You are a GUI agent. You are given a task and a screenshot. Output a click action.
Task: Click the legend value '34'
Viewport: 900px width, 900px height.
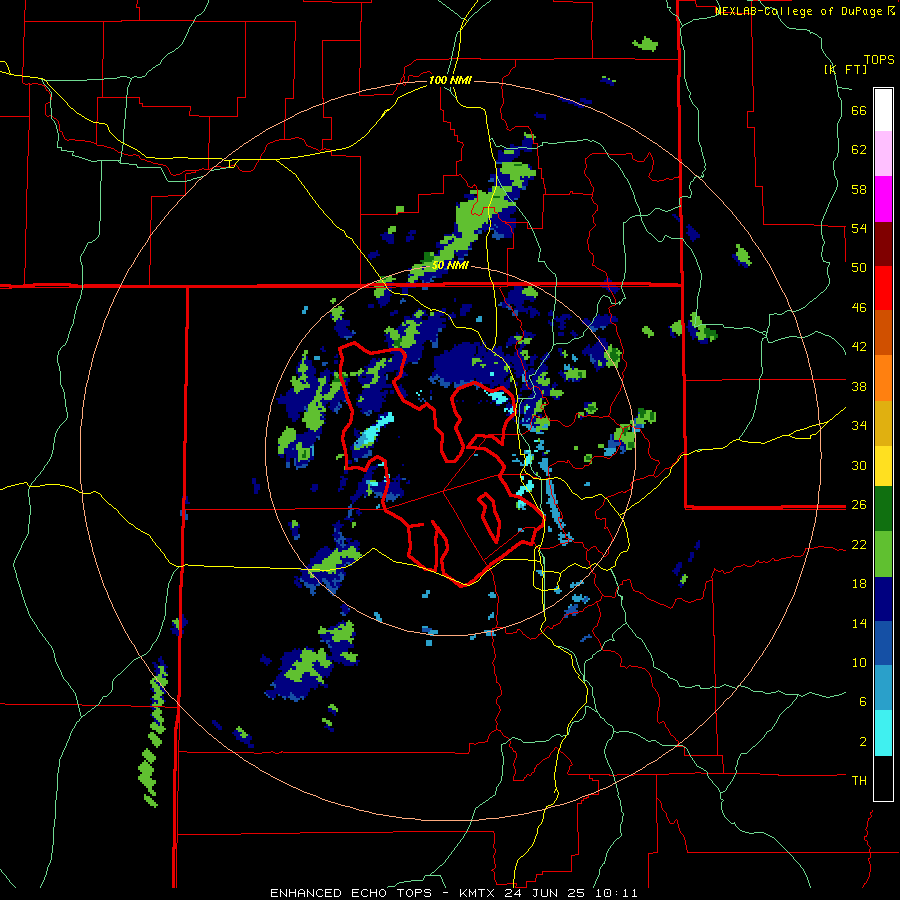(x=859, y=425)
